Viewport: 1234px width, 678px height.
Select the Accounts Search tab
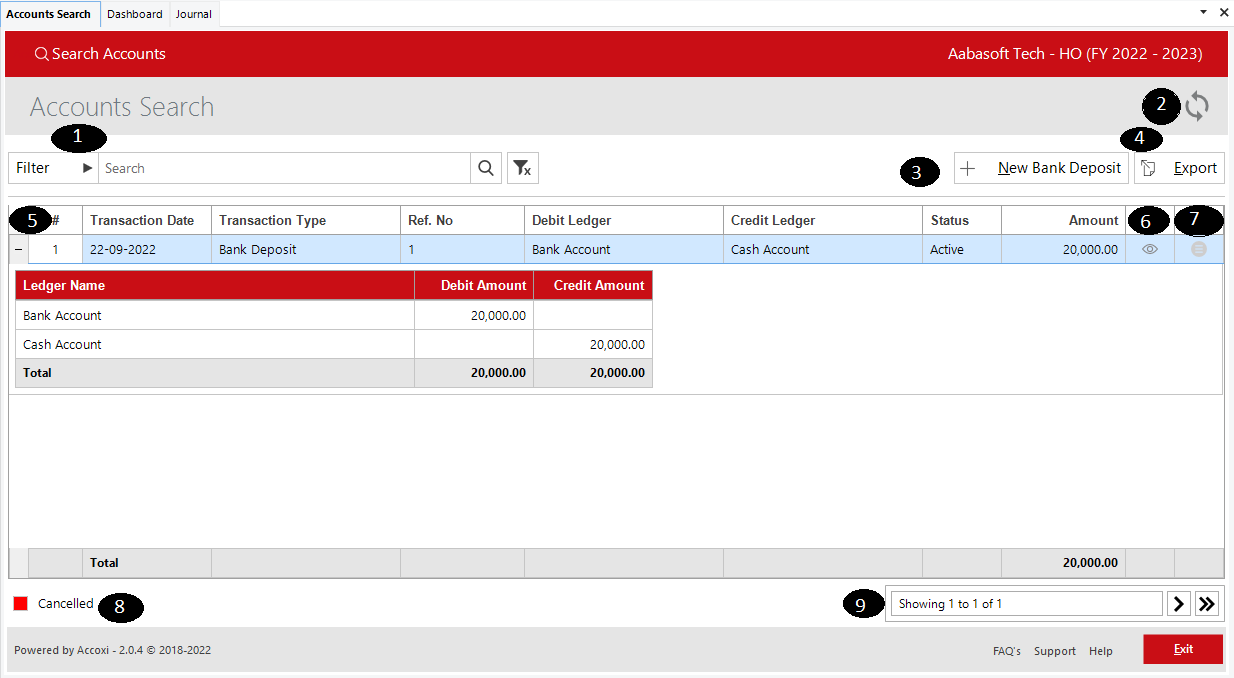[49, 14]
